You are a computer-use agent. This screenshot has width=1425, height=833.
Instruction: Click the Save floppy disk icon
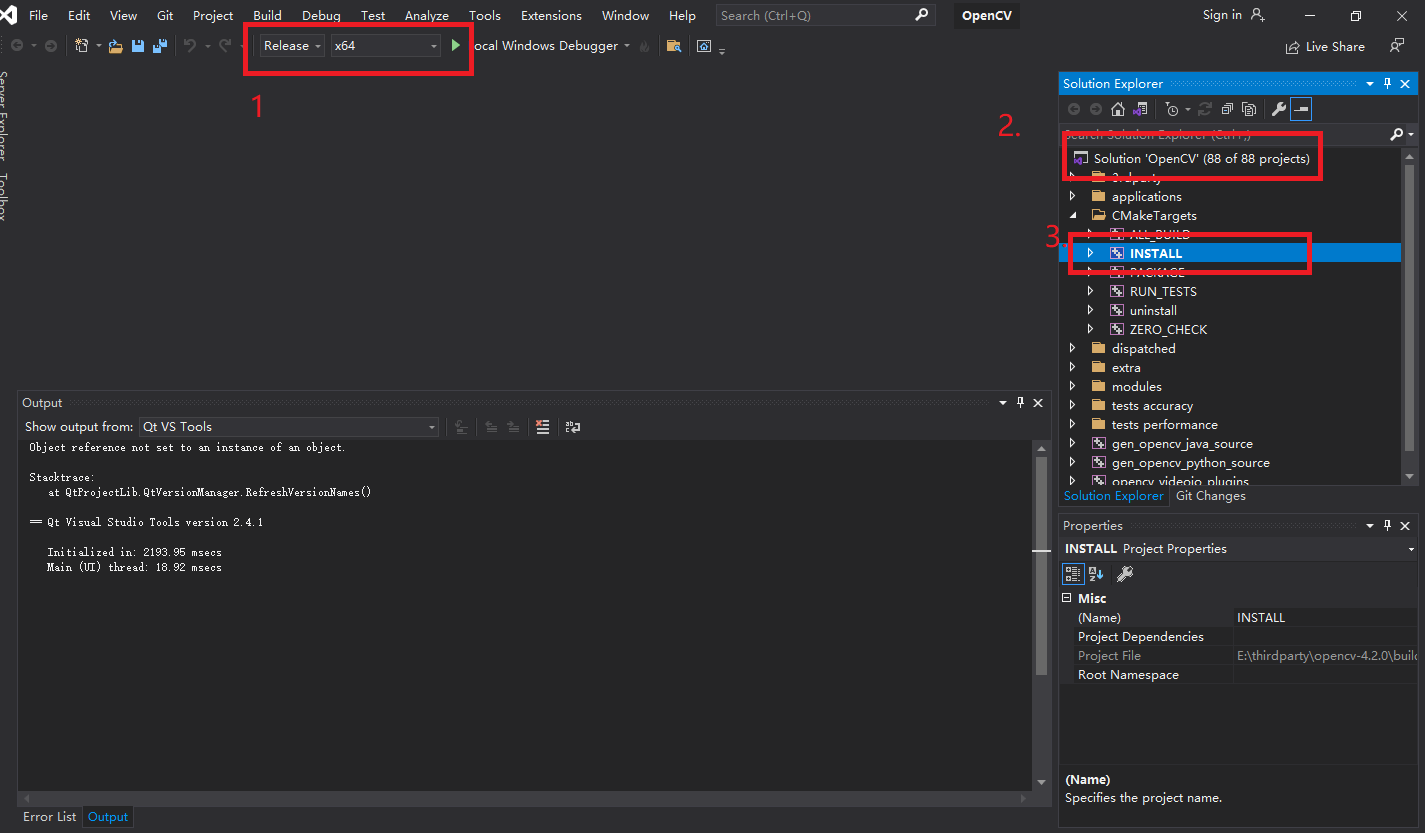(x=138, y=46)
